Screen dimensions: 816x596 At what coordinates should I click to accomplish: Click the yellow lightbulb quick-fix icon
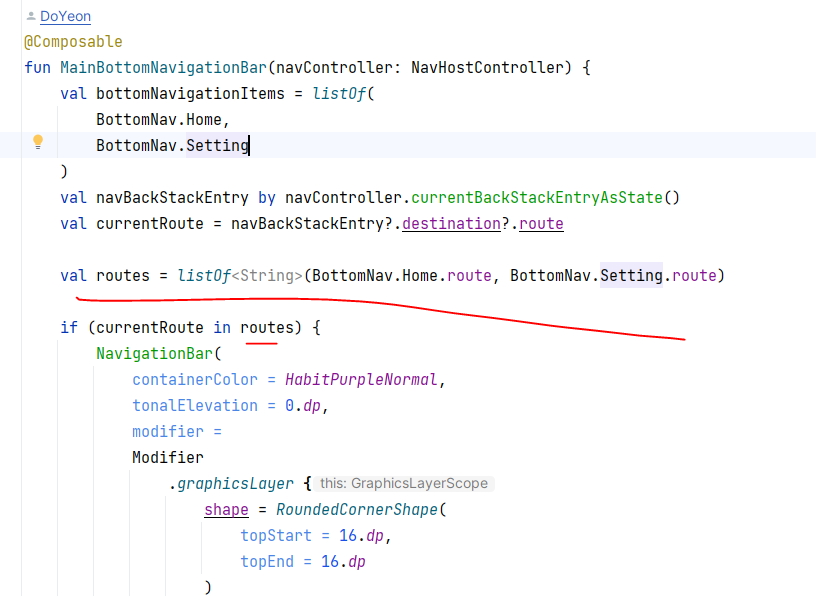(x=38, y=142)
